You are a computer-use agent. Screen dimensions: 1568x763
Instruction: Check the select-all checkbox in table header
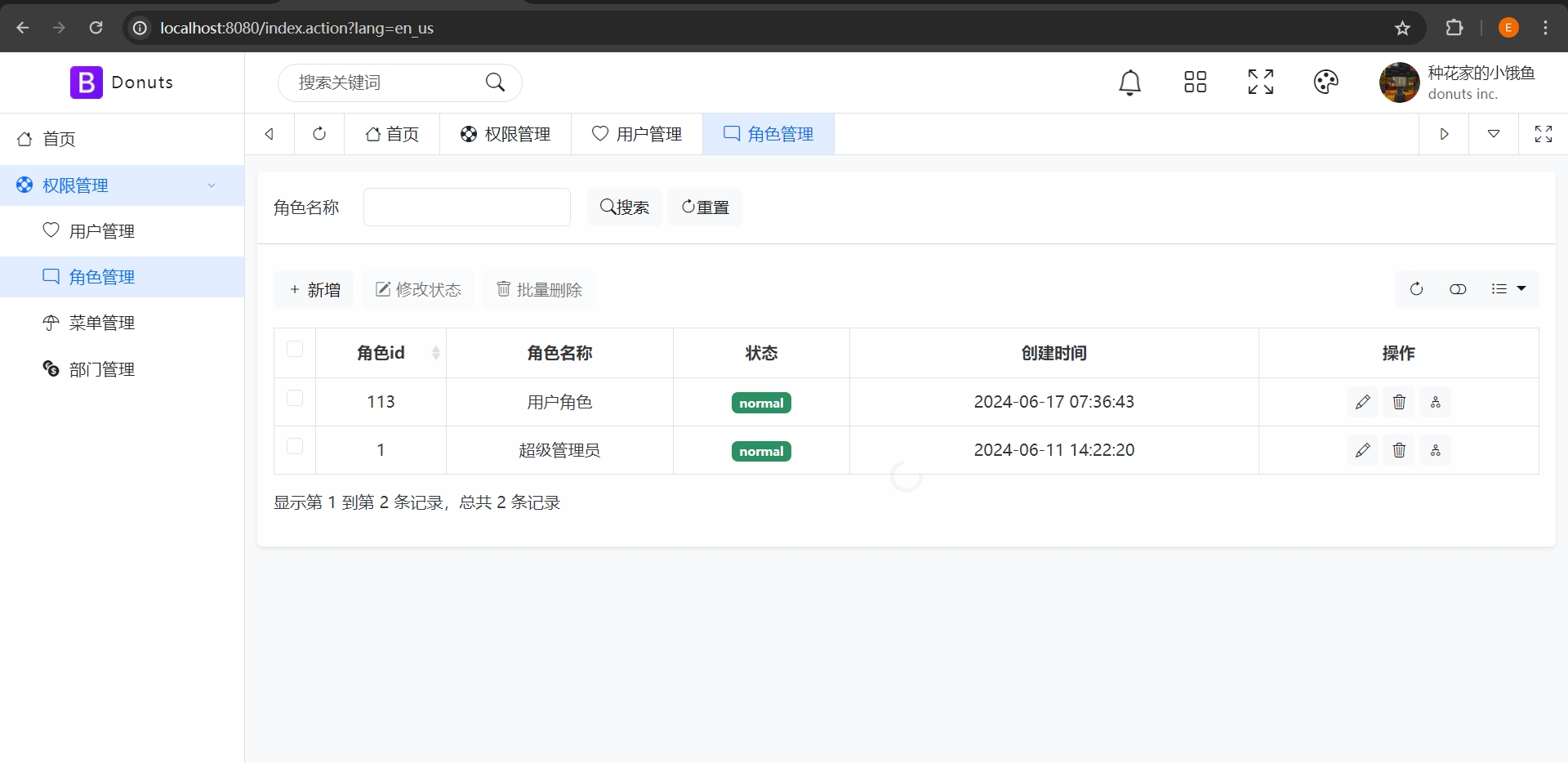pos(295,350)
